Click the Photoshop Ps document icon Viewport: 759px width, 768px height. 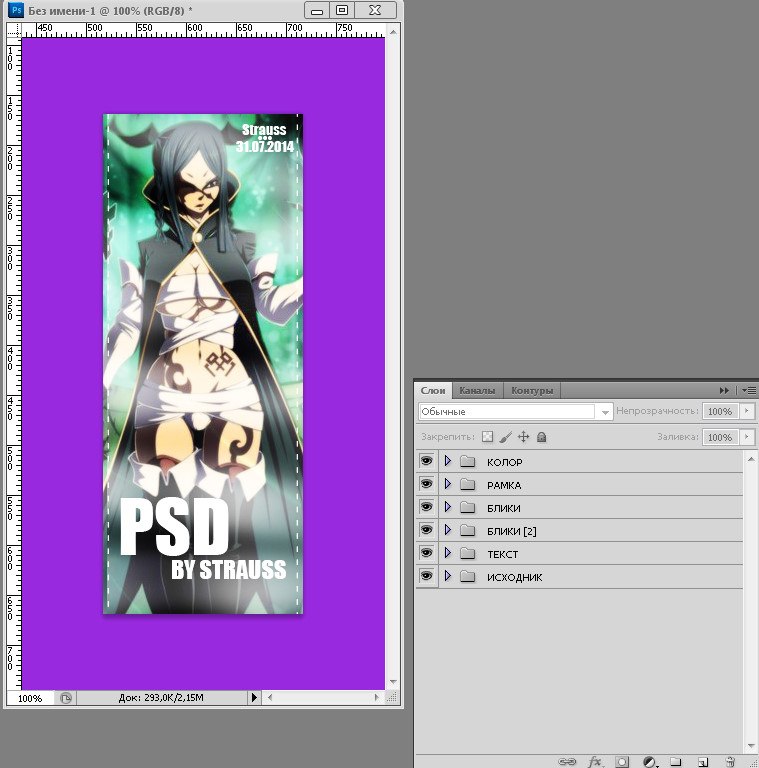16,10
